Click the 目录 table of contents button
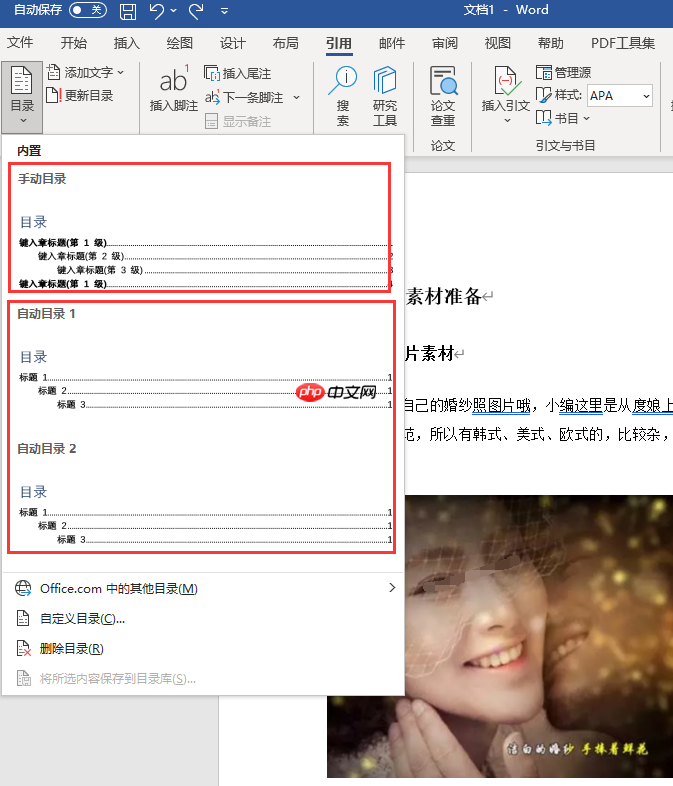The height and width of the screenshot is (786, 673). 22,96
